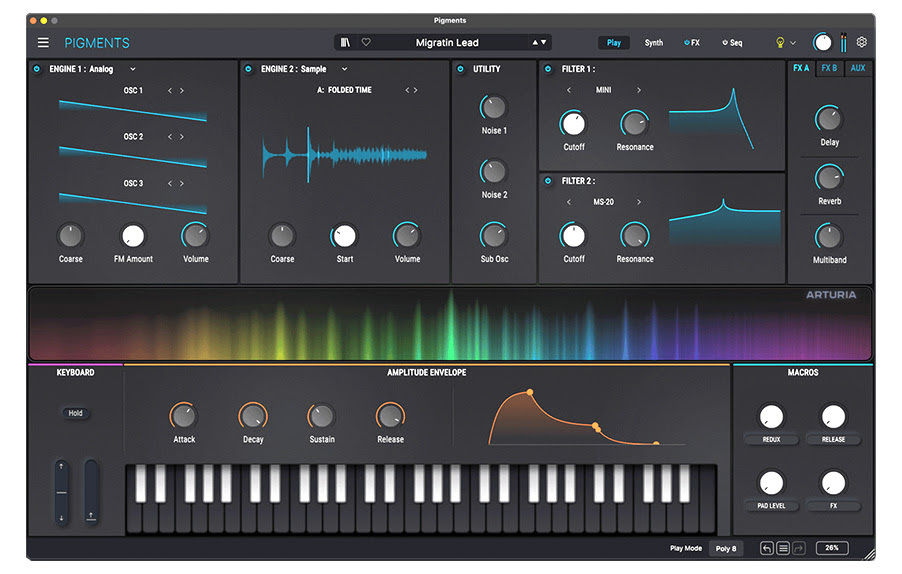The width and height of the screenshot is (902, 574).
Task: Click the Migratin Lead preset name
Action: (447, 43)
